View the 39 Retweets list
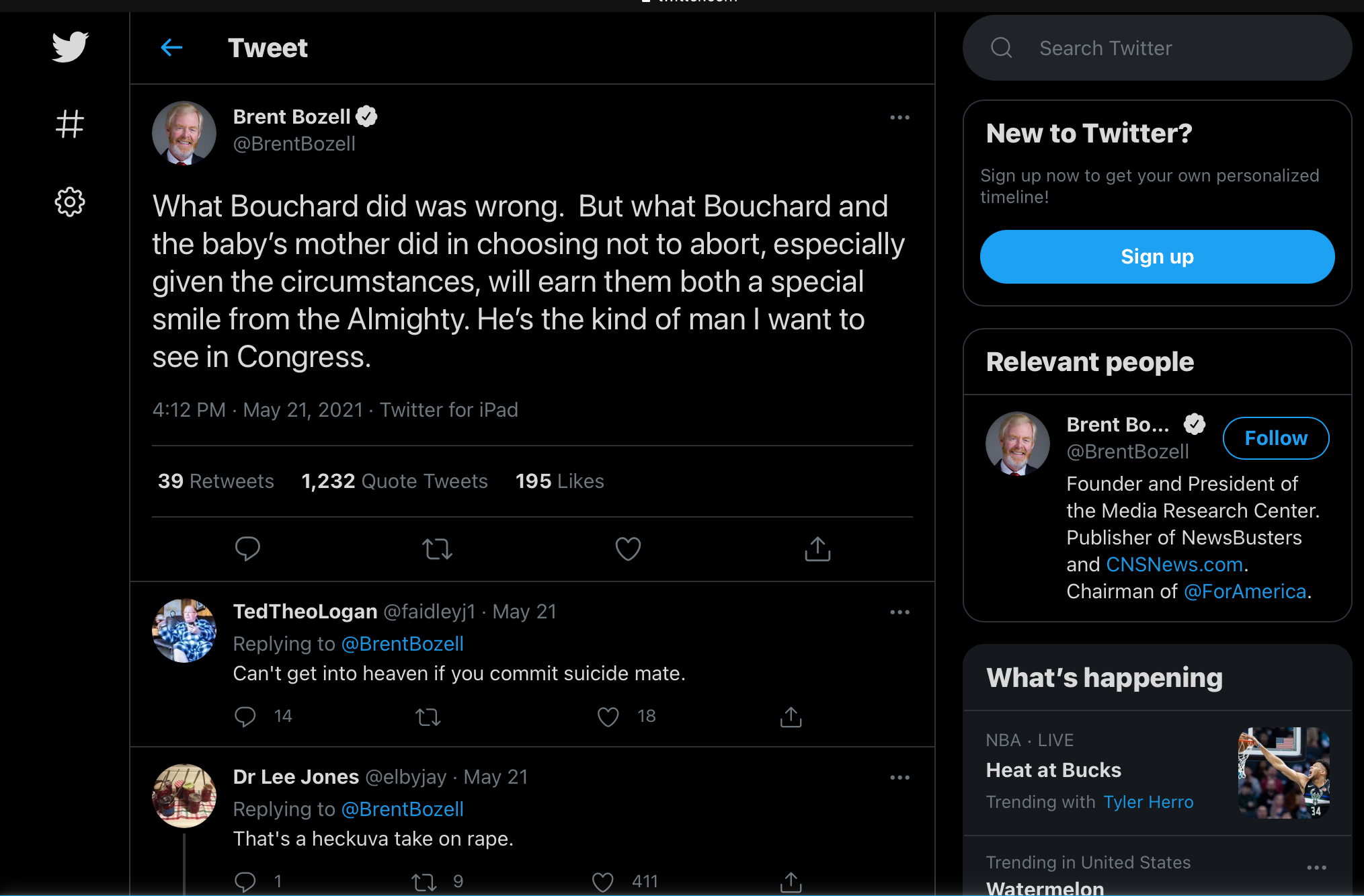This screenshot has height=896, width=1364. tap(216, 481)
